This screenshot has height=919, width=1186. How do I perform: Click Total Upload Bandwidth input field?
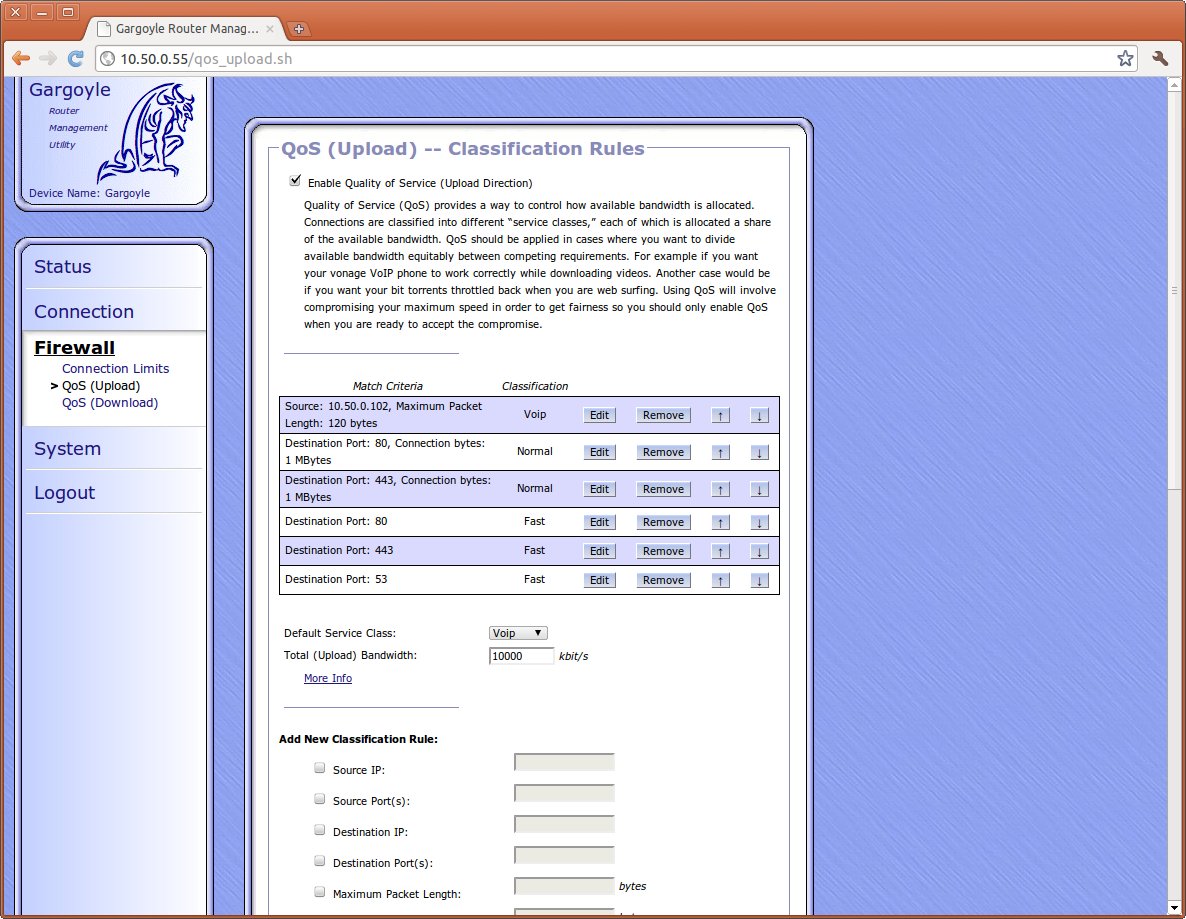tap(521, 656)
